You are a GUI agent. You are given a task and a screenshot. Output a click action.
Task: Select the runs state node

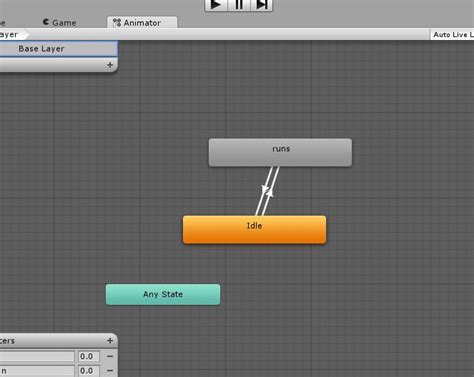click(280, 152)
